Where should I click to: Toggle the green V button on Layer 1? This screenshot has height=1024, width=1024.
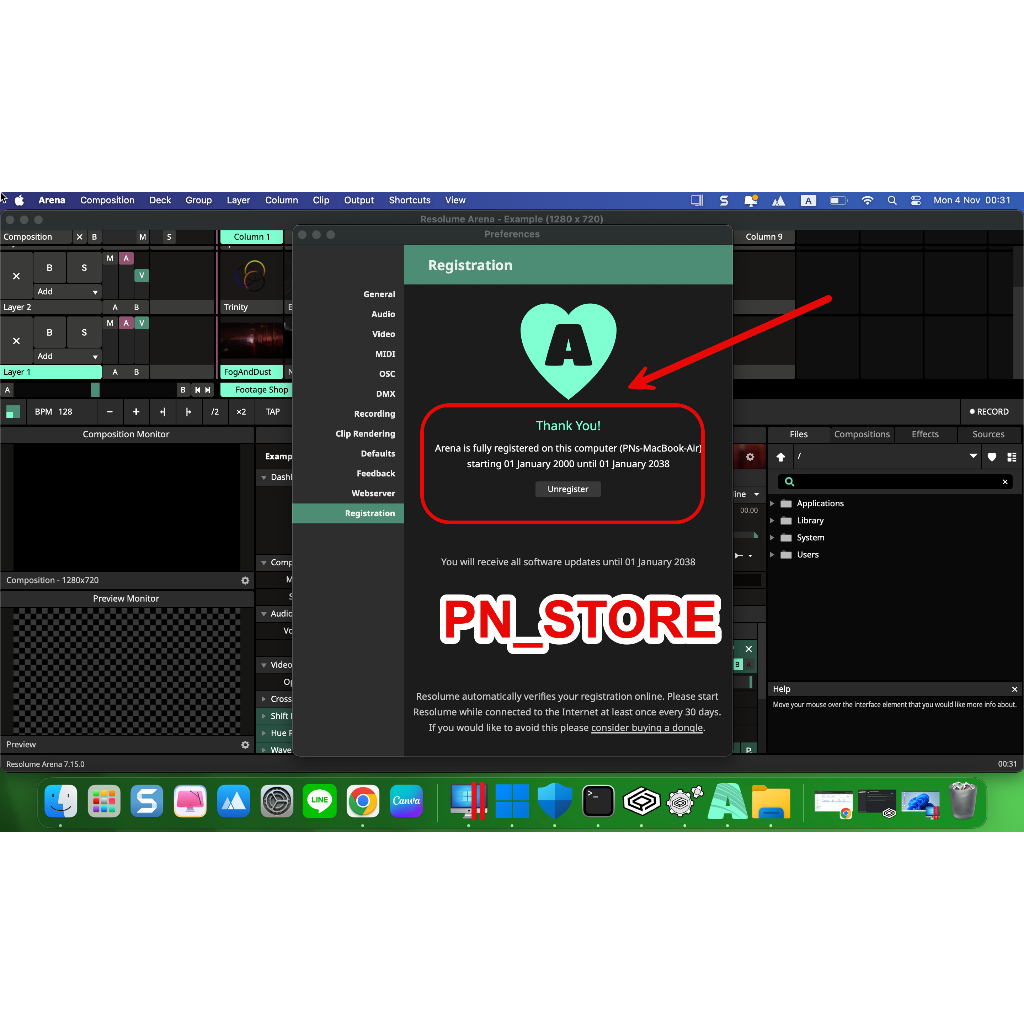pos(141,323)
